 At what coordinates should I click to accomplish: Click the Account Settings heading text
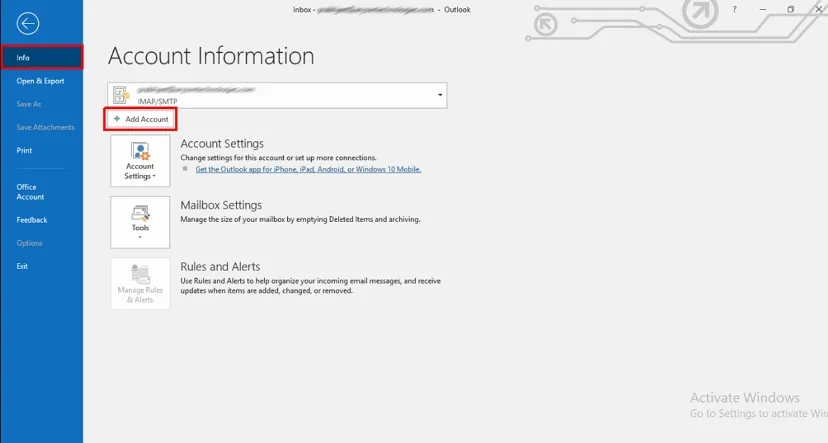coord(222,144)
